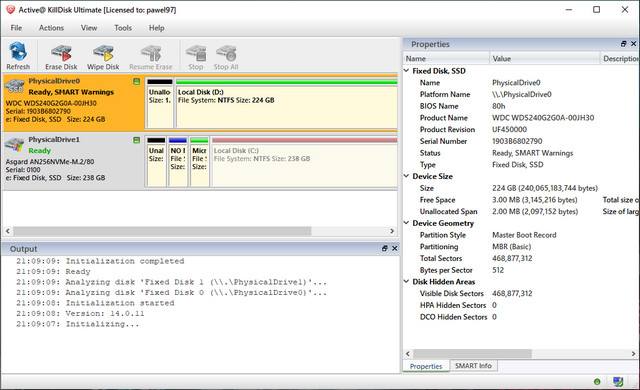The height and width of the screenshot is (390, 640).
Task: Click the Resume Erase toolbar icon
Action: tap(151, 56)
